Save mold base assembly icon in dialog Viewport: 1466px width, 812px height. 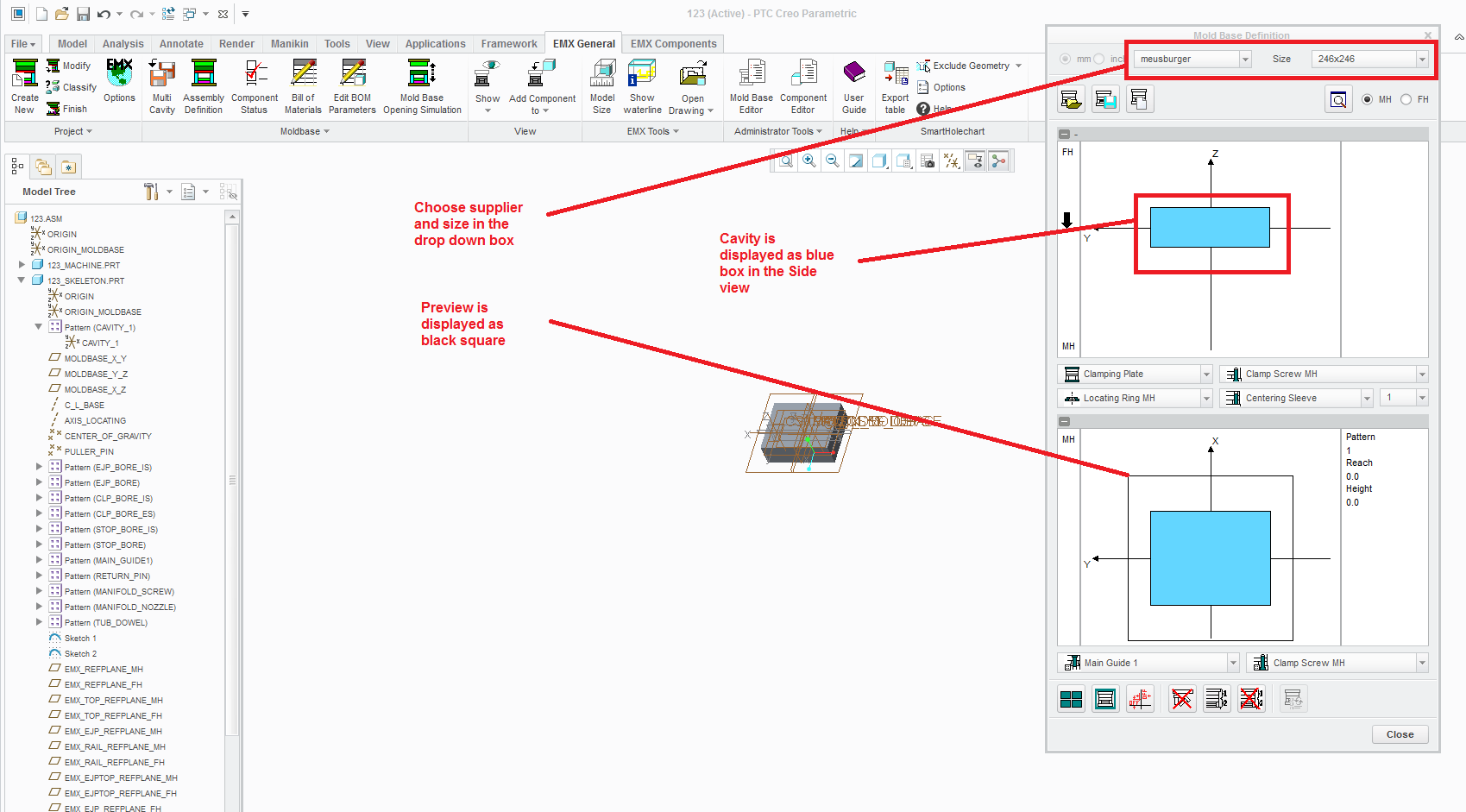[x=1105, y=99]
